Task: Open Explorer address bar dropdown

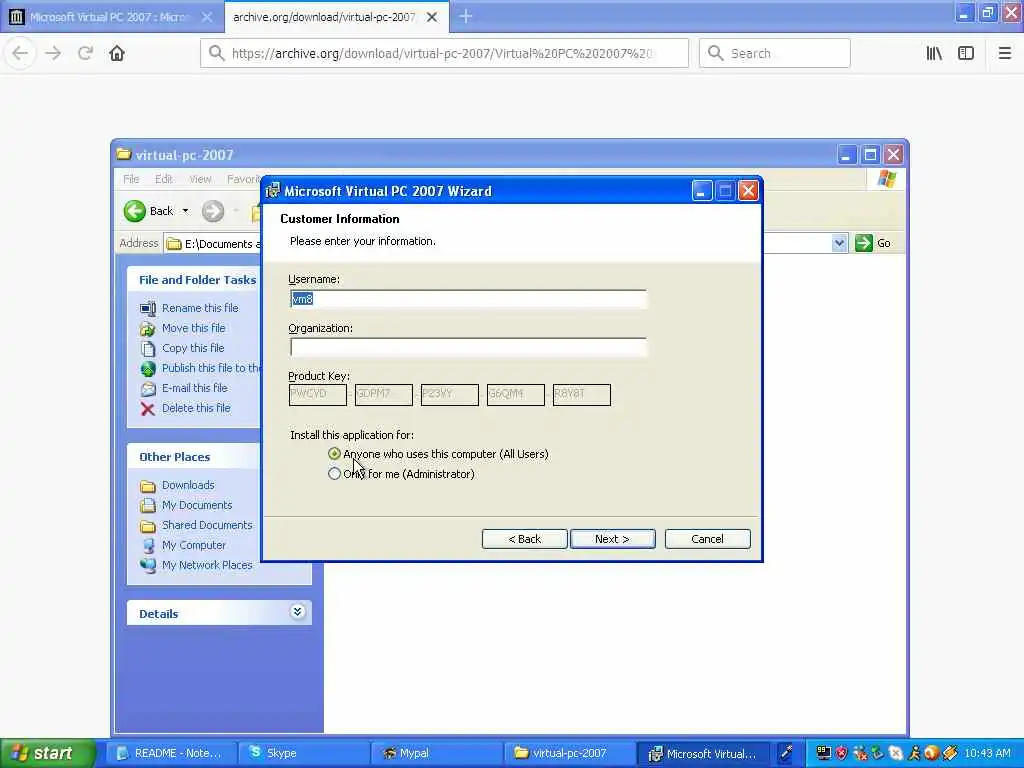Action: tap(839, 244)
